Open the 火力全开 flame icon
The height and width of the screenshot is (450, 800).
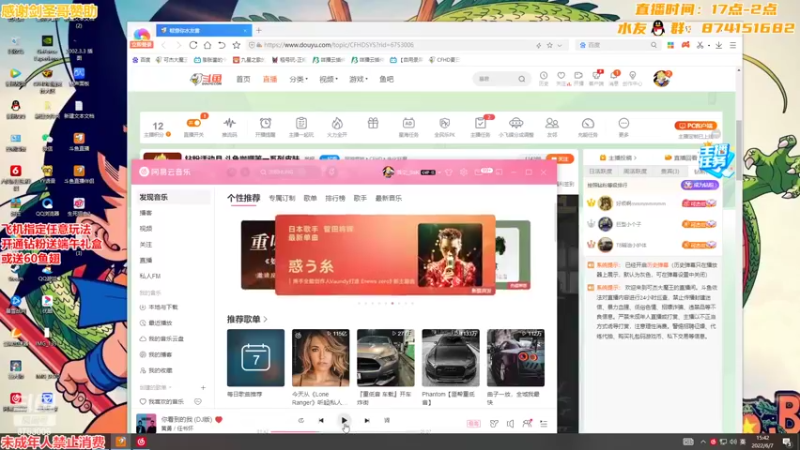pos(337,123)
